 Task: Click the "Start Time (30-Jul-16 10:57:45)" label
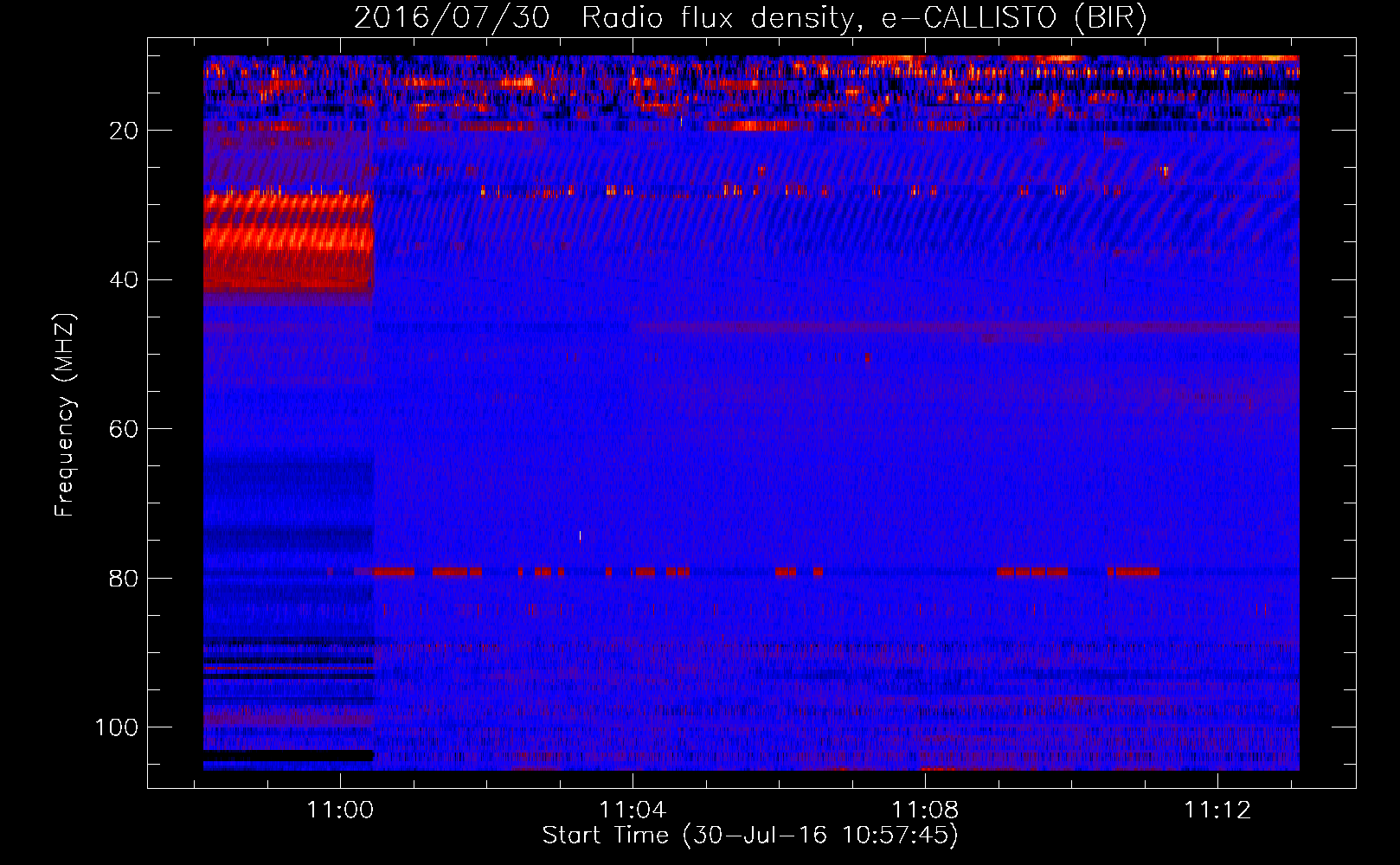coord(750,836)
